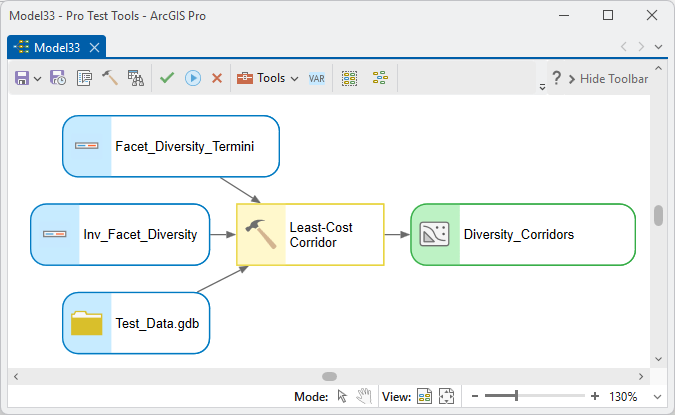Maximize the ArcGIS Pro window
Image resolution: width=675 pixels, height=415 pixels.
(x=608, y=15)
